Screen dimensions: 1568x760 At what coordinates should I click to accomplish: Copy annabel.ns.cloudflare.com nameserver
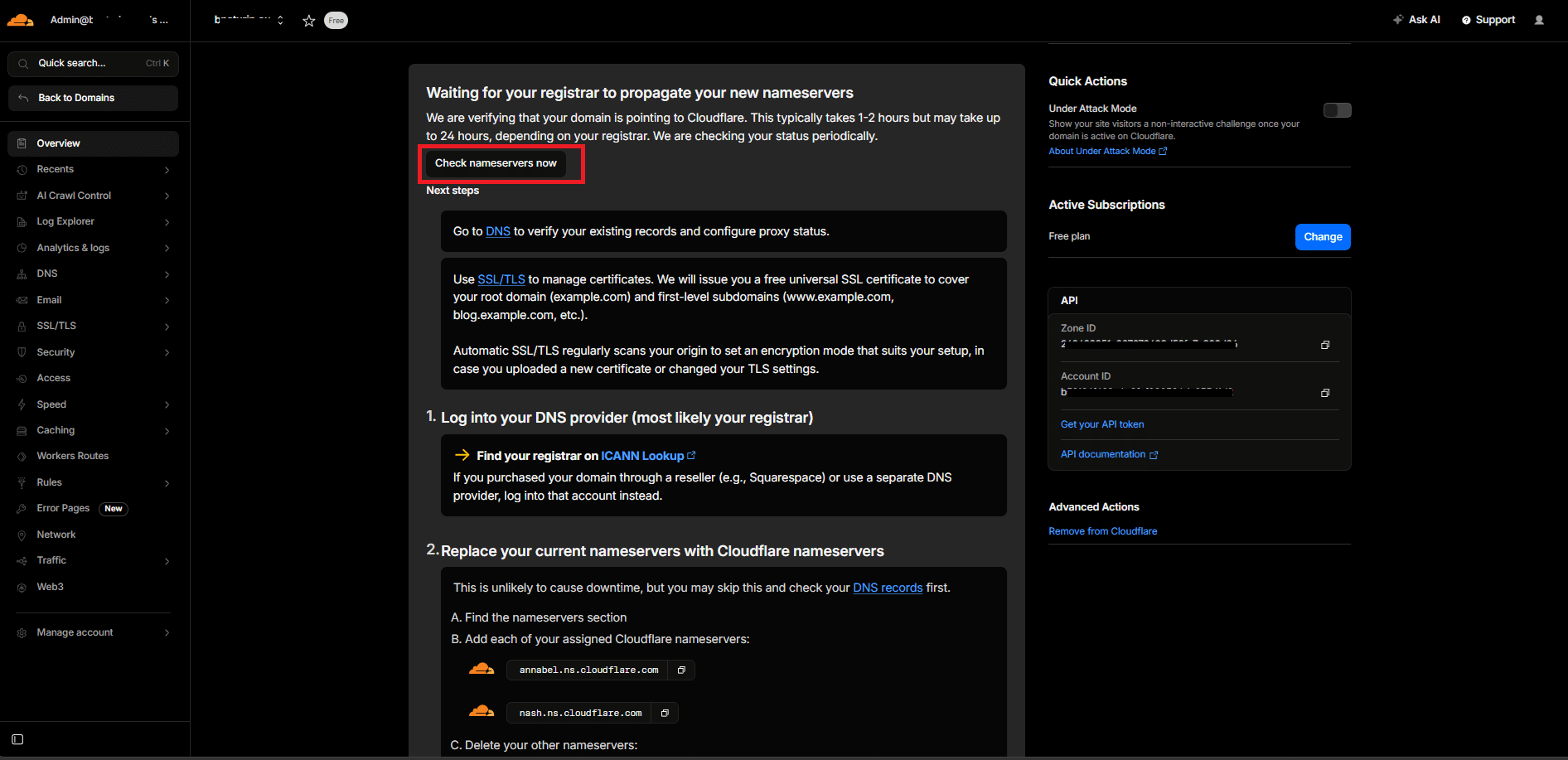681,670
